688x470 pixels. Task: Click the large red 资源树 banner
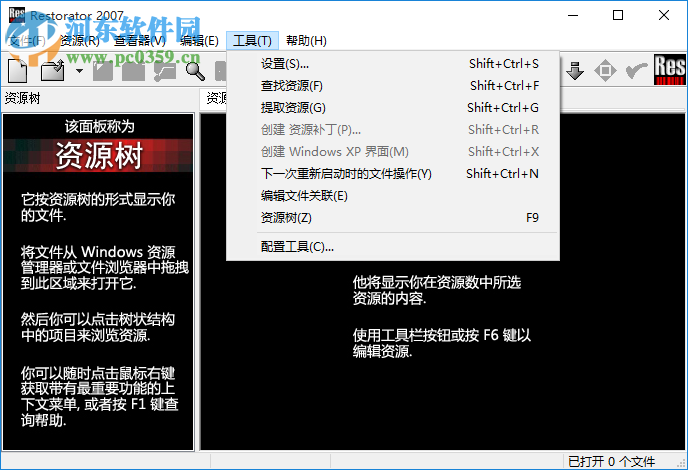[99, 155]
